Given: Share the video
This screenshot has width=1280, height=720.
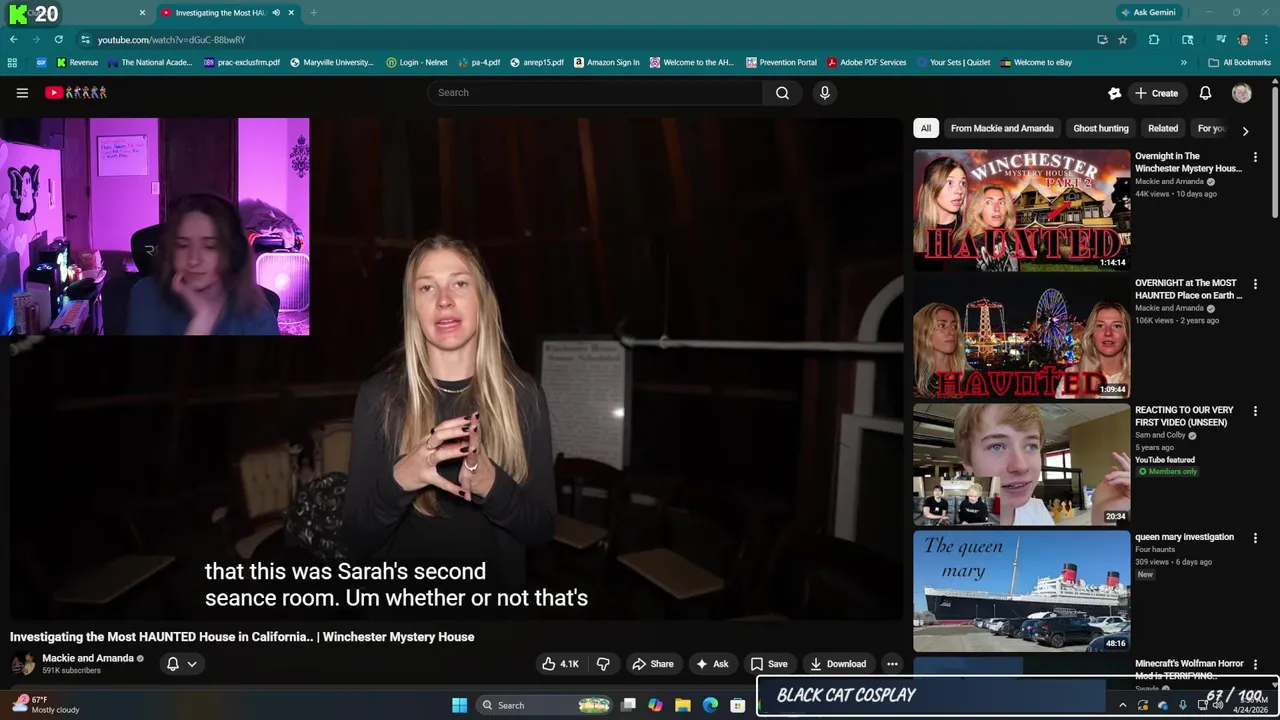Looking at the screenshot, I should point(652,664).
